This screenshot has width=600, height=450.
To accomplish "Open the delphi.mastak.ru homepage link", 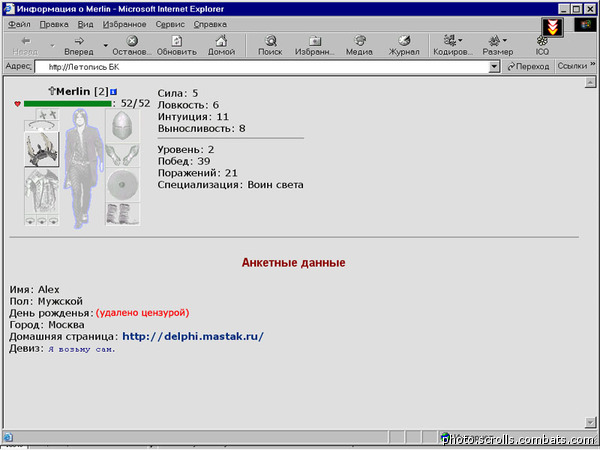I will [193, 337].
